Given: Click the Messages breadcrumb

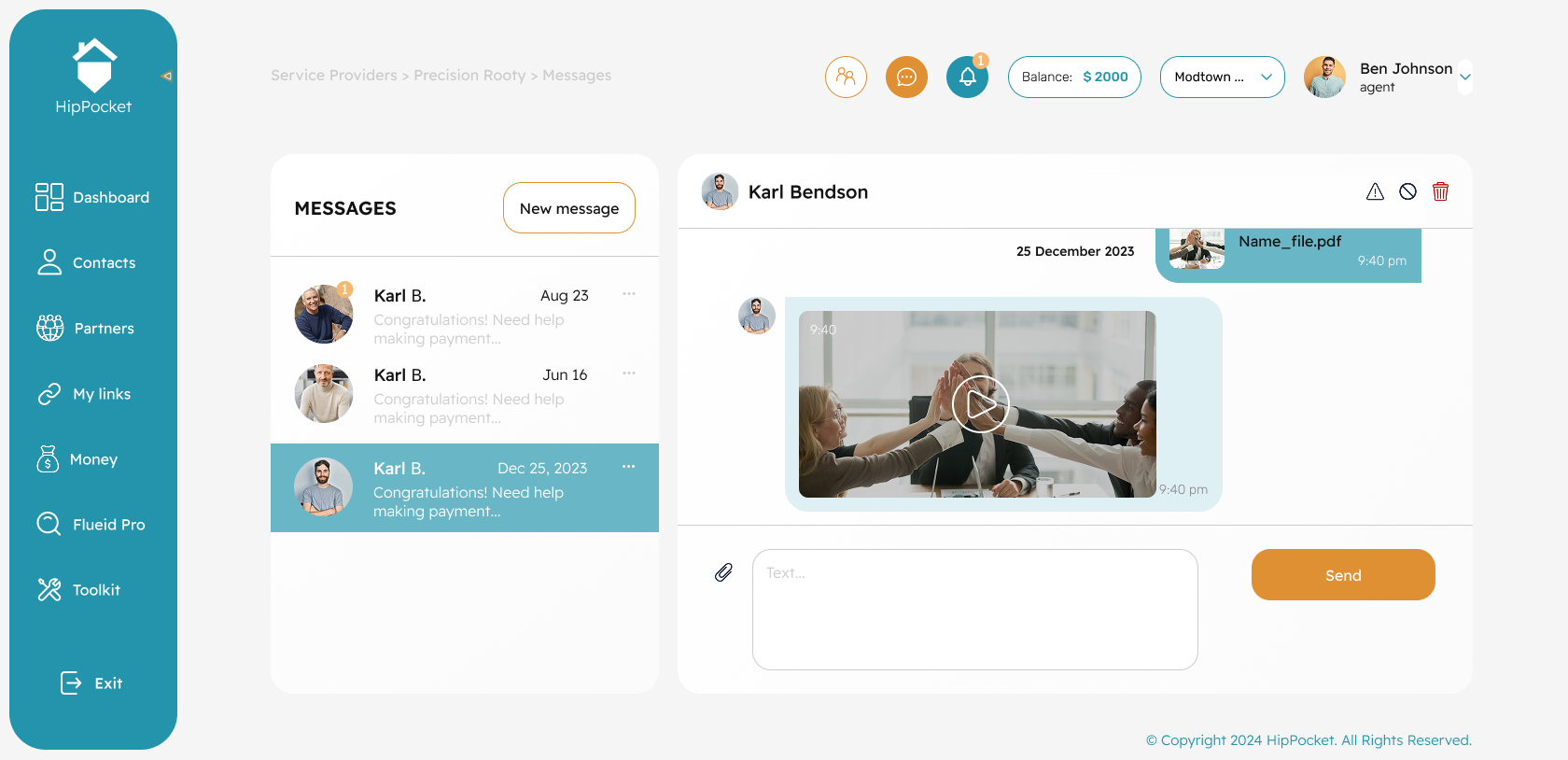Looking at the screenshot, I should [x=577, y=76].
